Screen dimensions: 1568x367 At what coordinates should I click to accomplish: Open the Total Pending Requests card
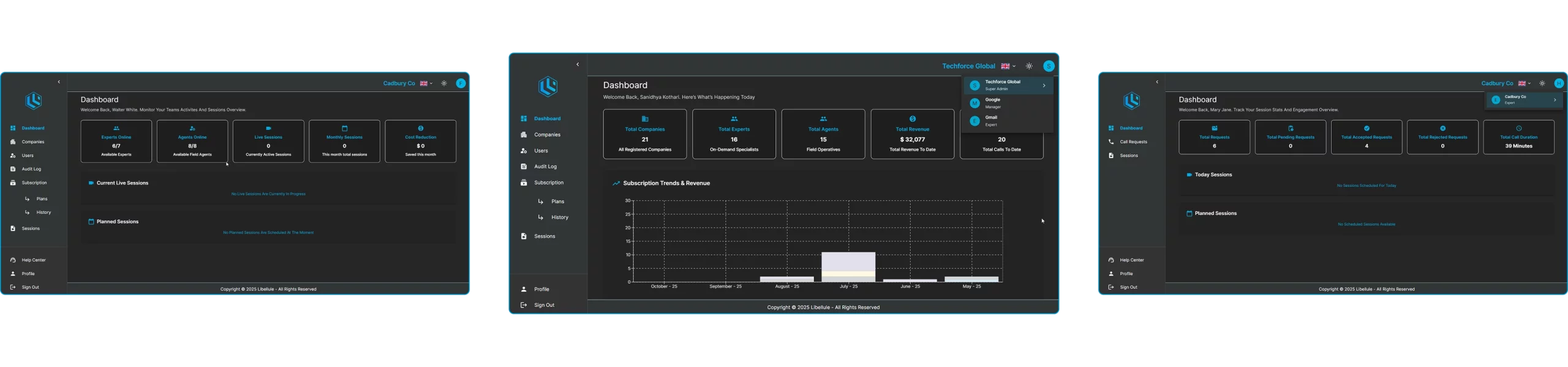[x=1290, y=137]
